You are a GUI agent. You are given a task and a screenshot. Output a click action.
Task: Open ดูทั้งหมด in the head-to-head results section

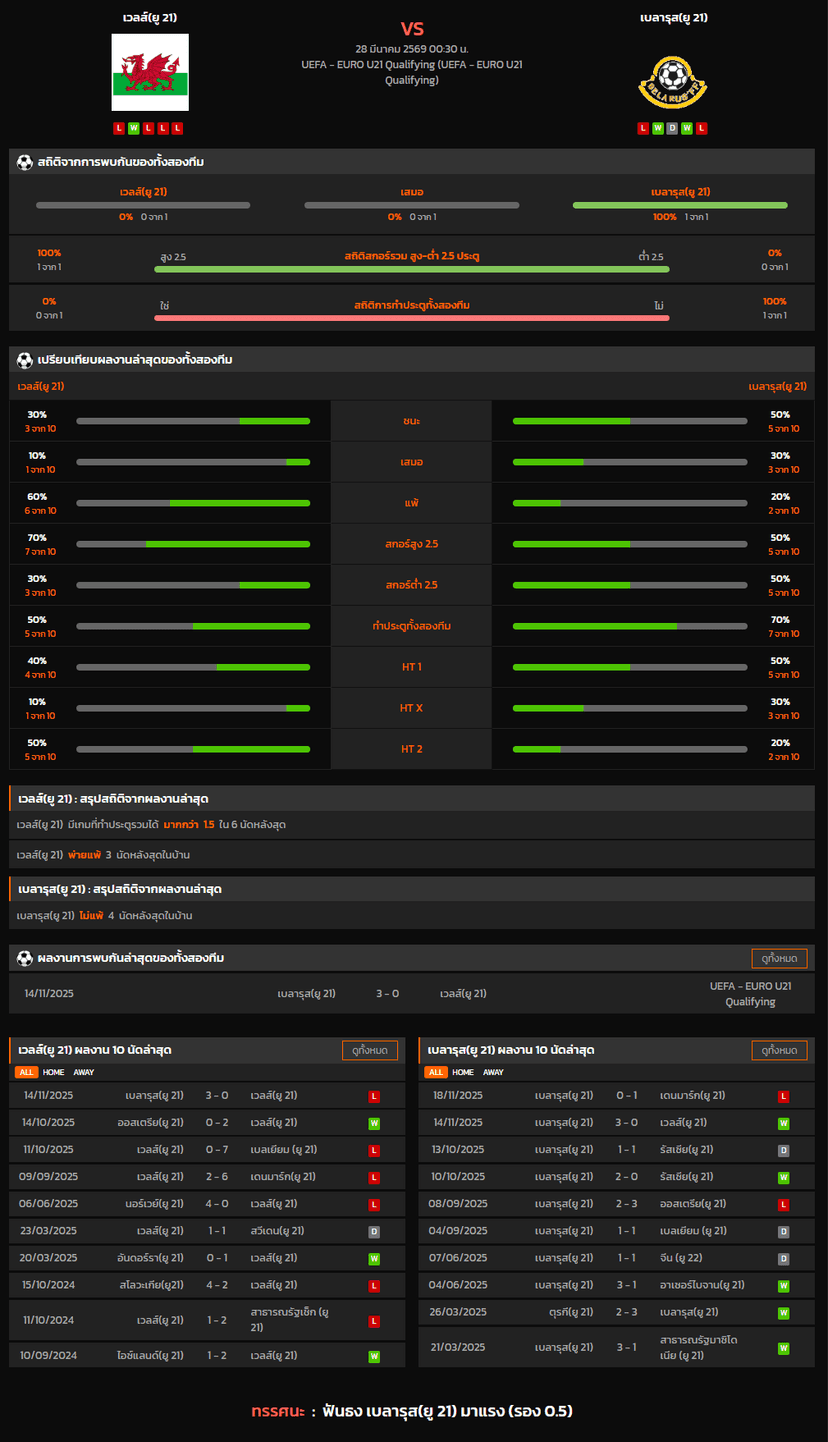tap(778, 958)
